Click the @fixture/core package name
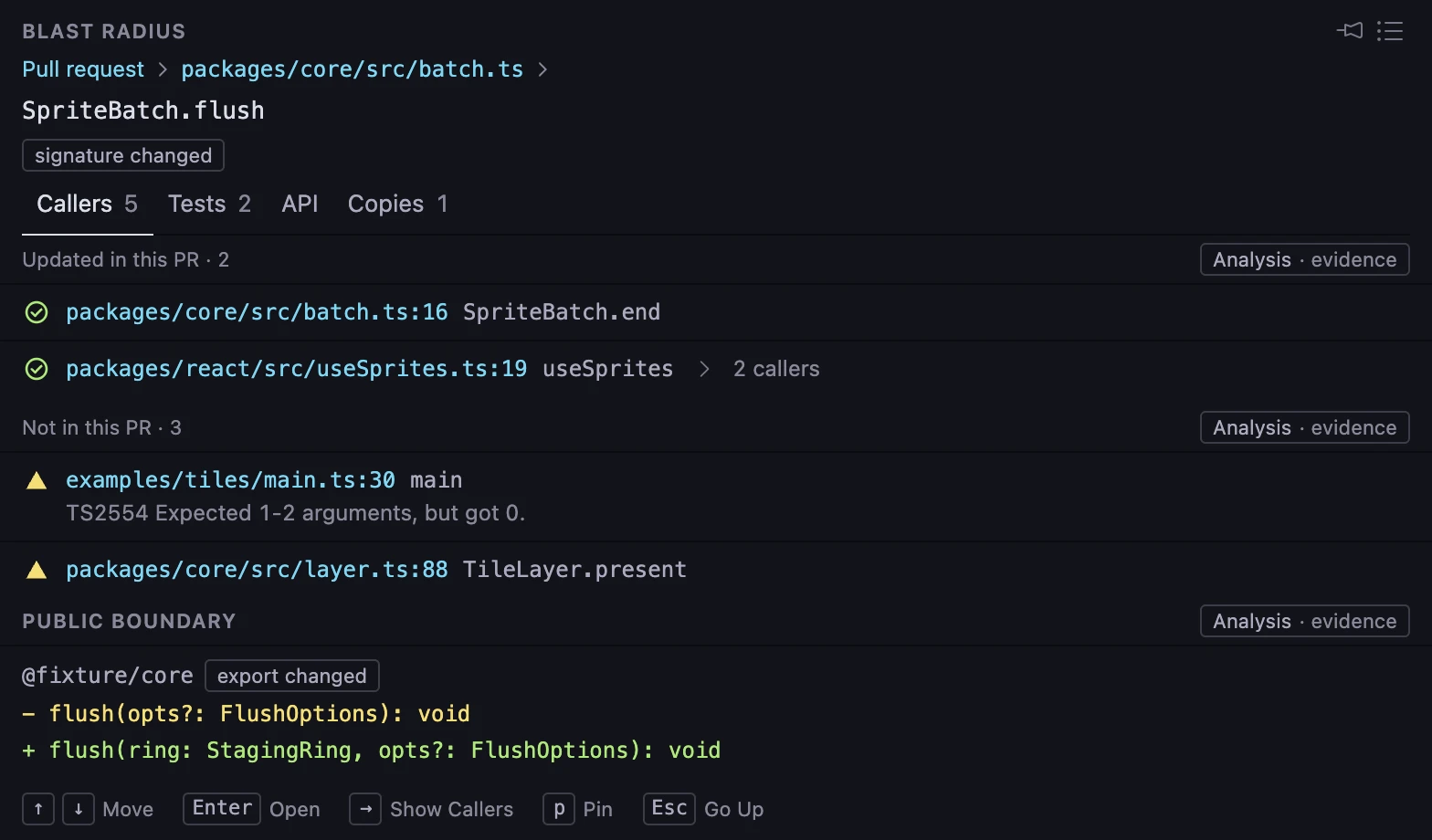 108,676
